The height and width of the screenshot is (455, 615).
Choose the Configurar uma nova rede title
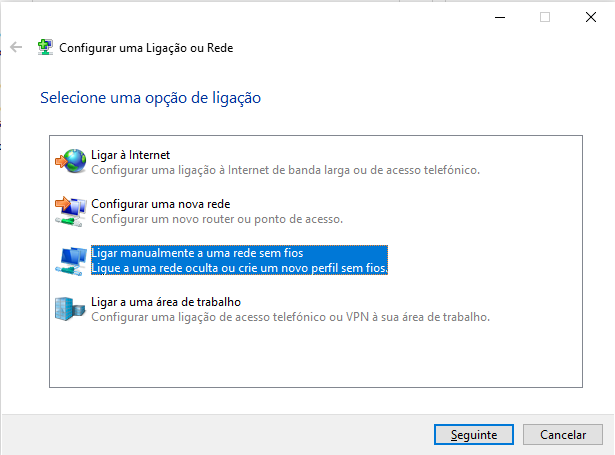point(161,204)
